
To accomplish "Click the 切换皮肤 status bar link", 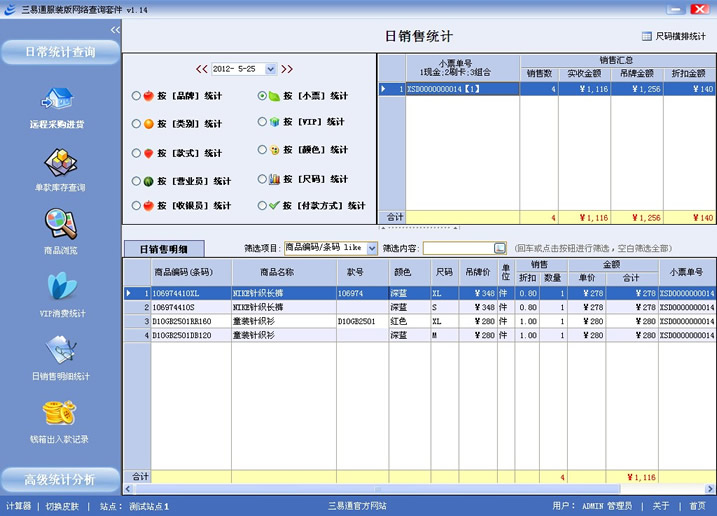I will pyautogui.click(x=62, y=506).
